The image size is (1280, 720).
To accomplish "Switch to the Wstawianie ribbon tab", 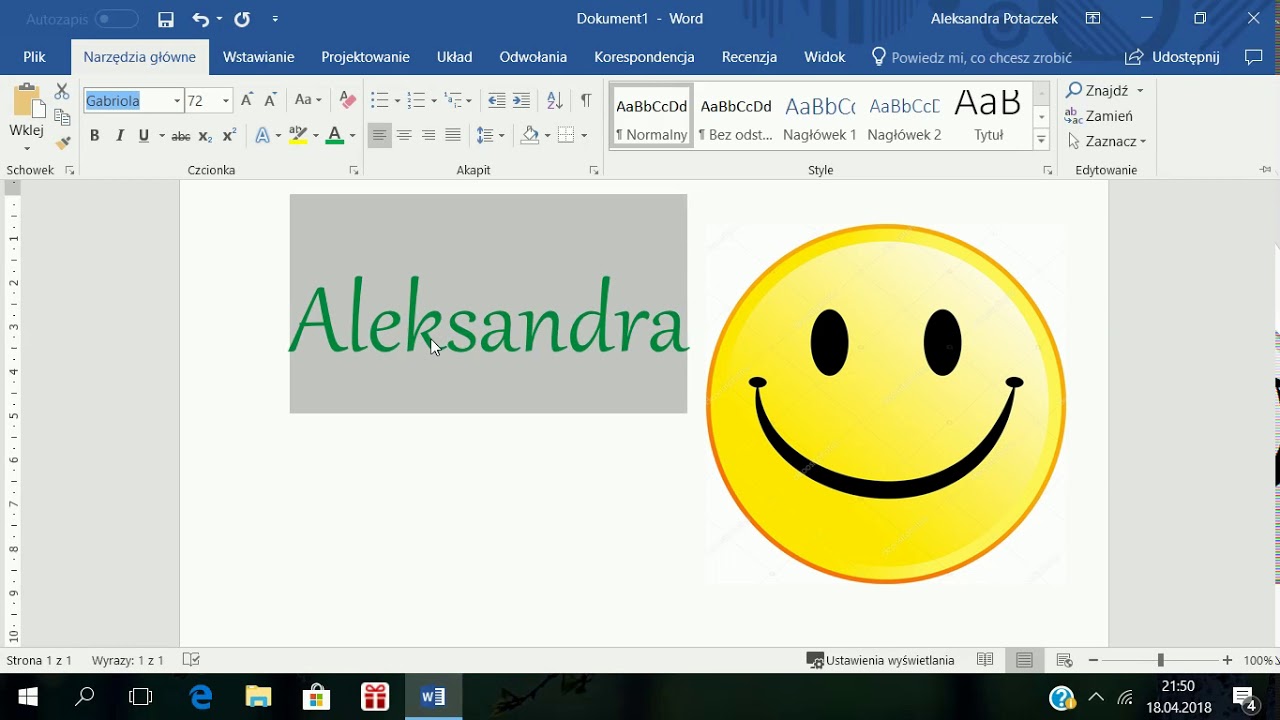I will [x=258, y=57].
